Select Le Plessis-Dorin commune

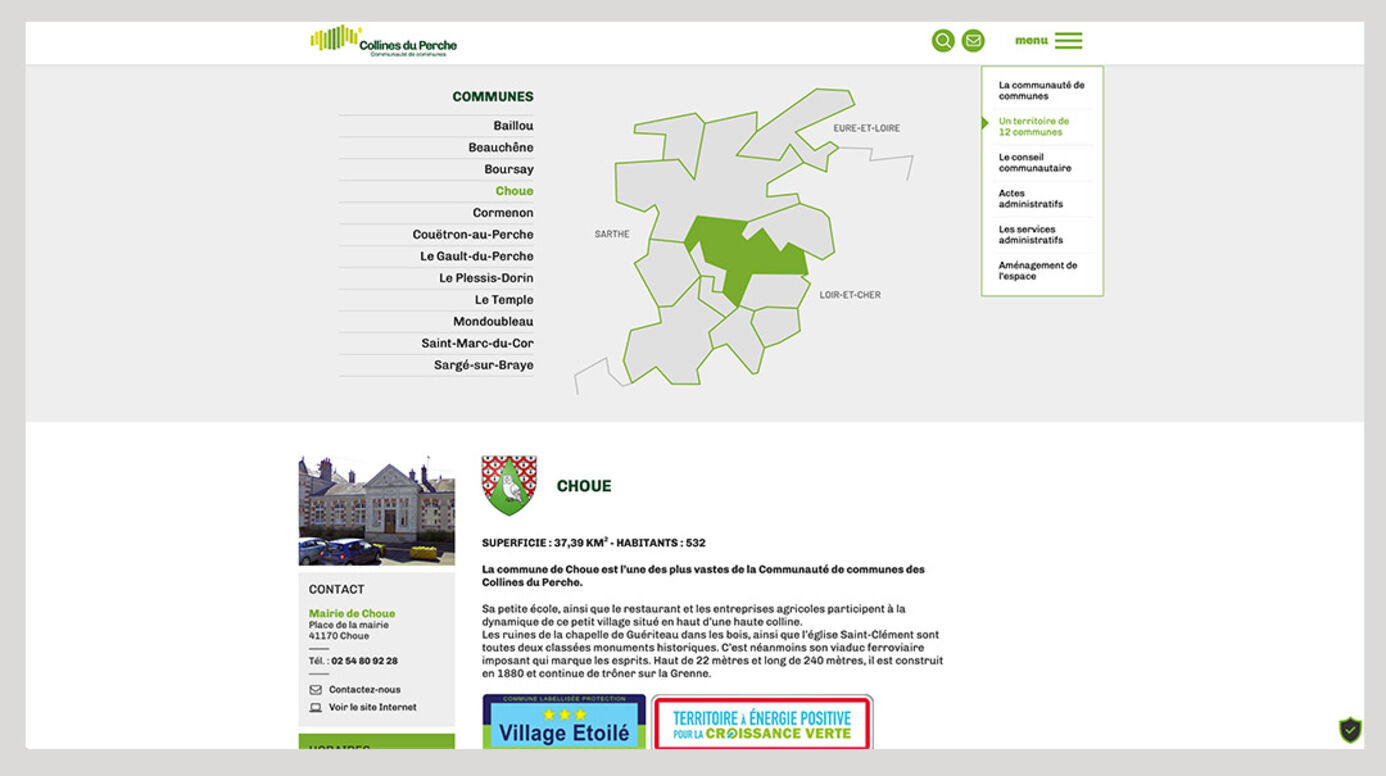(486, 278)
